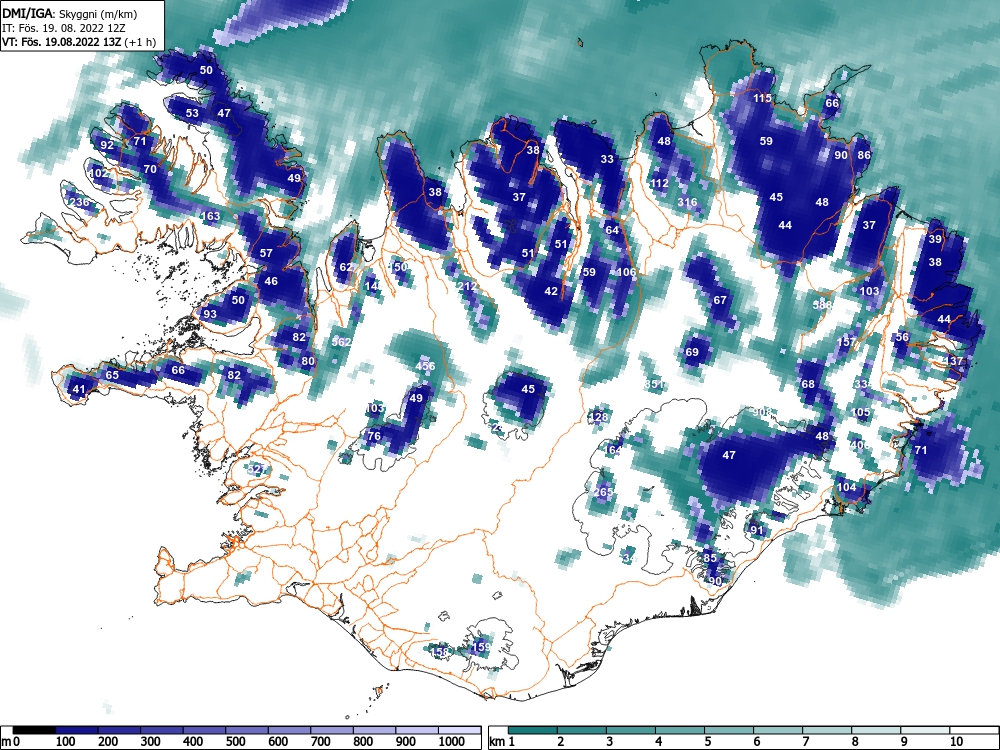
Task: Click the visibility value 164 on the map
Action: tap(612, 450)
